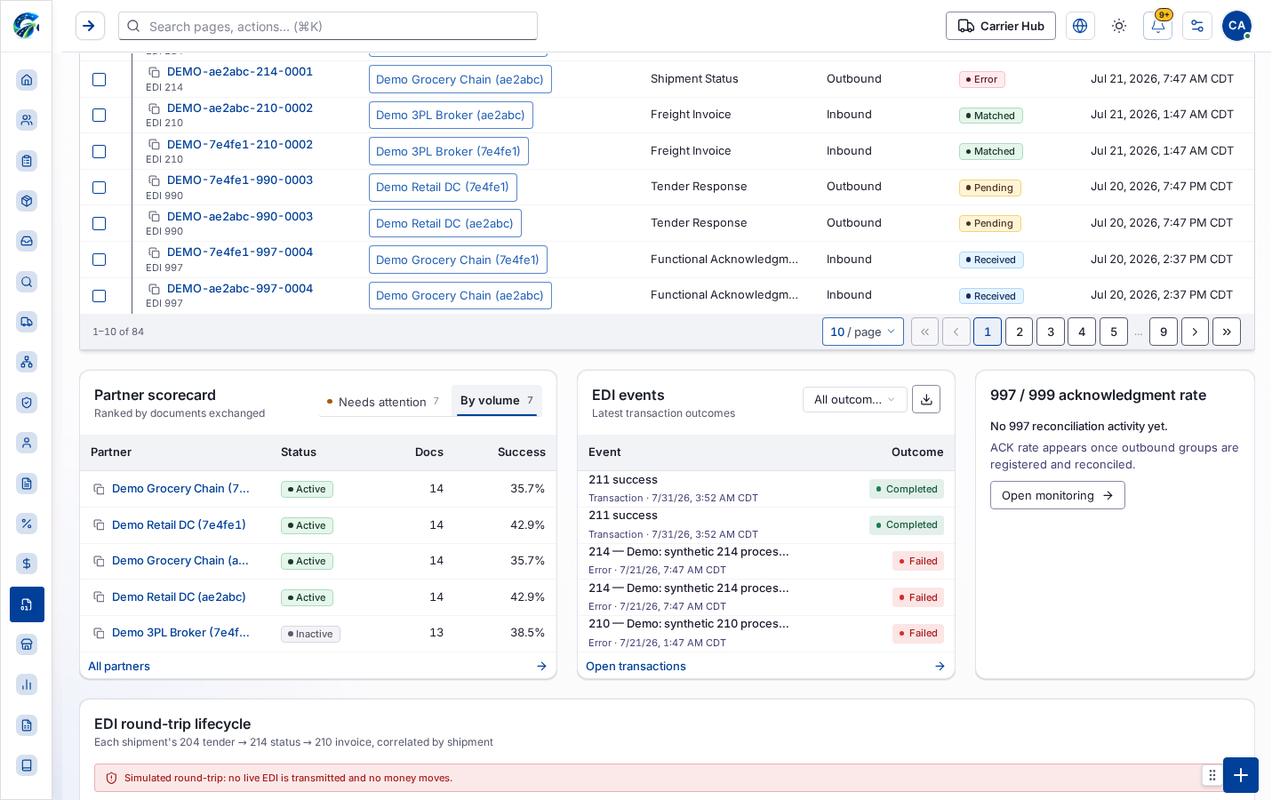Follow the Open transactions link
Image resolution: width=1280 pixels, height=800 pixels.
pos(636,666)
